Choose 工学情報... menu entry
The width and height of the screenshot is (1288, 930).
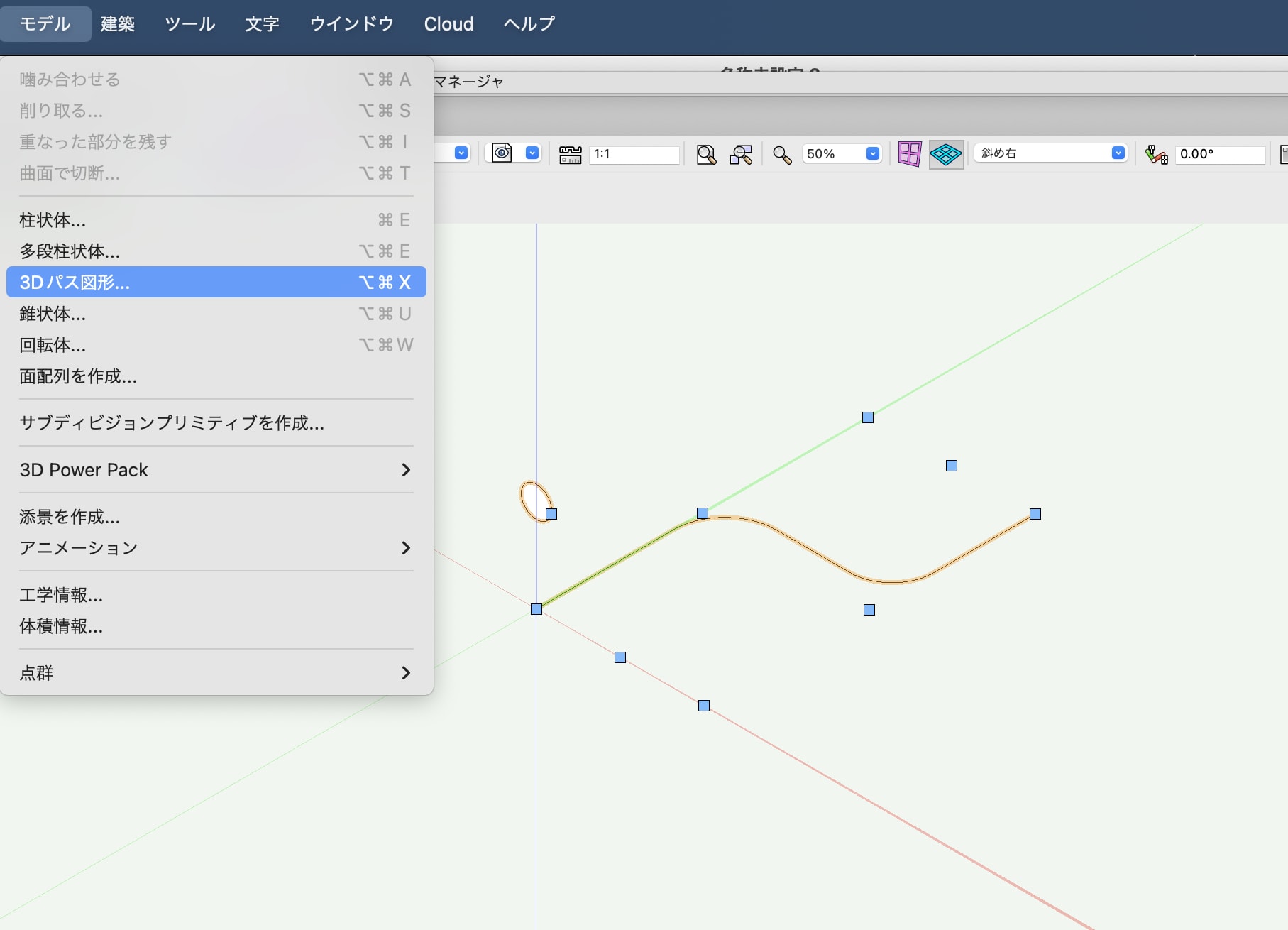(x=216, y=595)
